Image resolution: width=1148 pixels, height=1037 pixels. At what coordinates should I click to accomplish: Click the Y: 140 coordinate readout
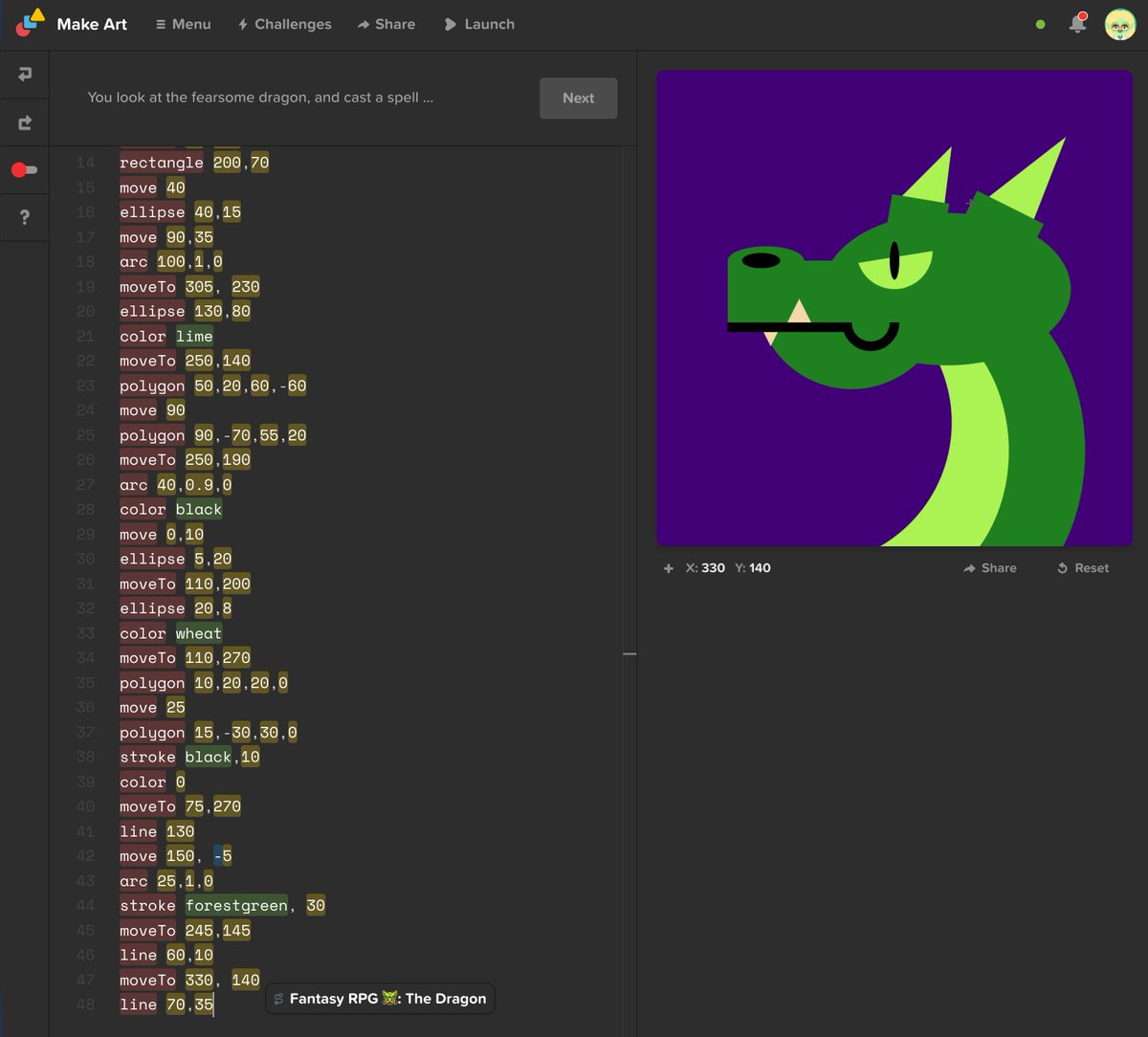coord(753,568)
